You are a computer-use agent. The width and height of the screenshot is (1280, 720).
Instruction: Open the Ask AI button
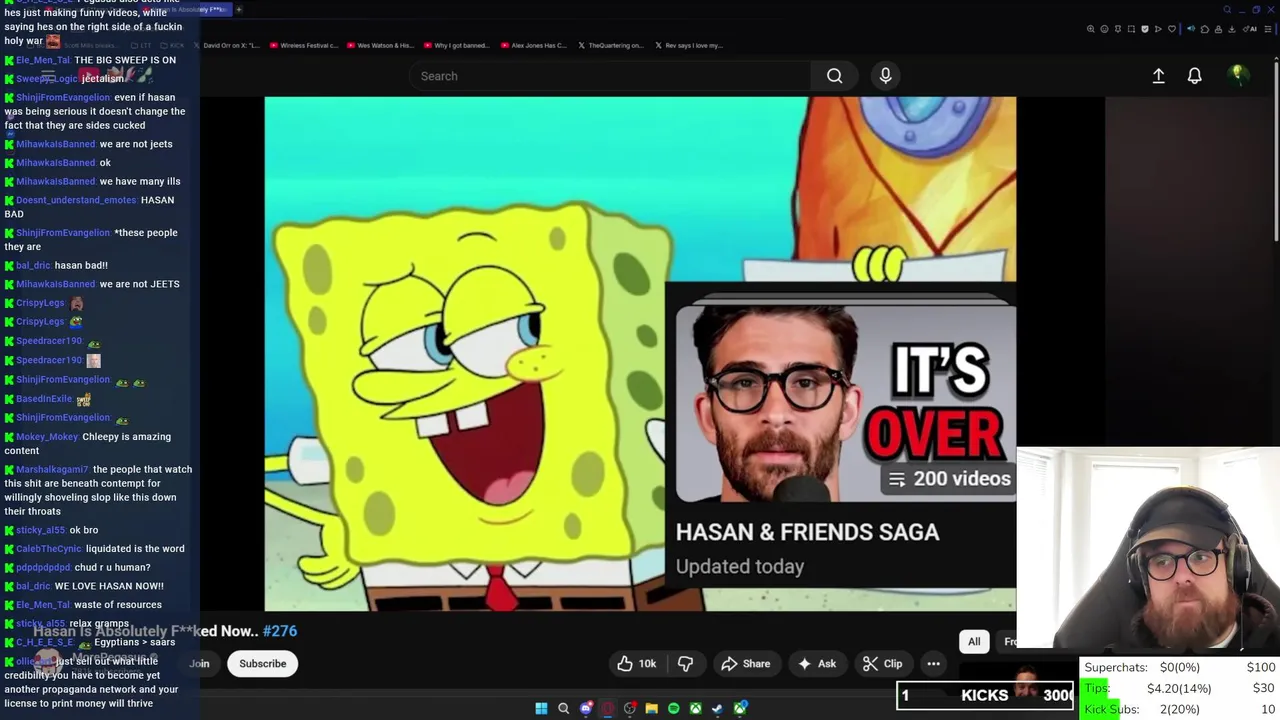[x=816, y=664]
